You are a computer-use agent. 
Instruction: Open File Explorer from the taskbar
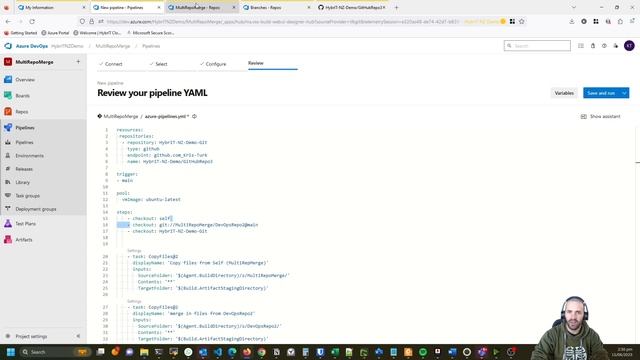(144, 352)
